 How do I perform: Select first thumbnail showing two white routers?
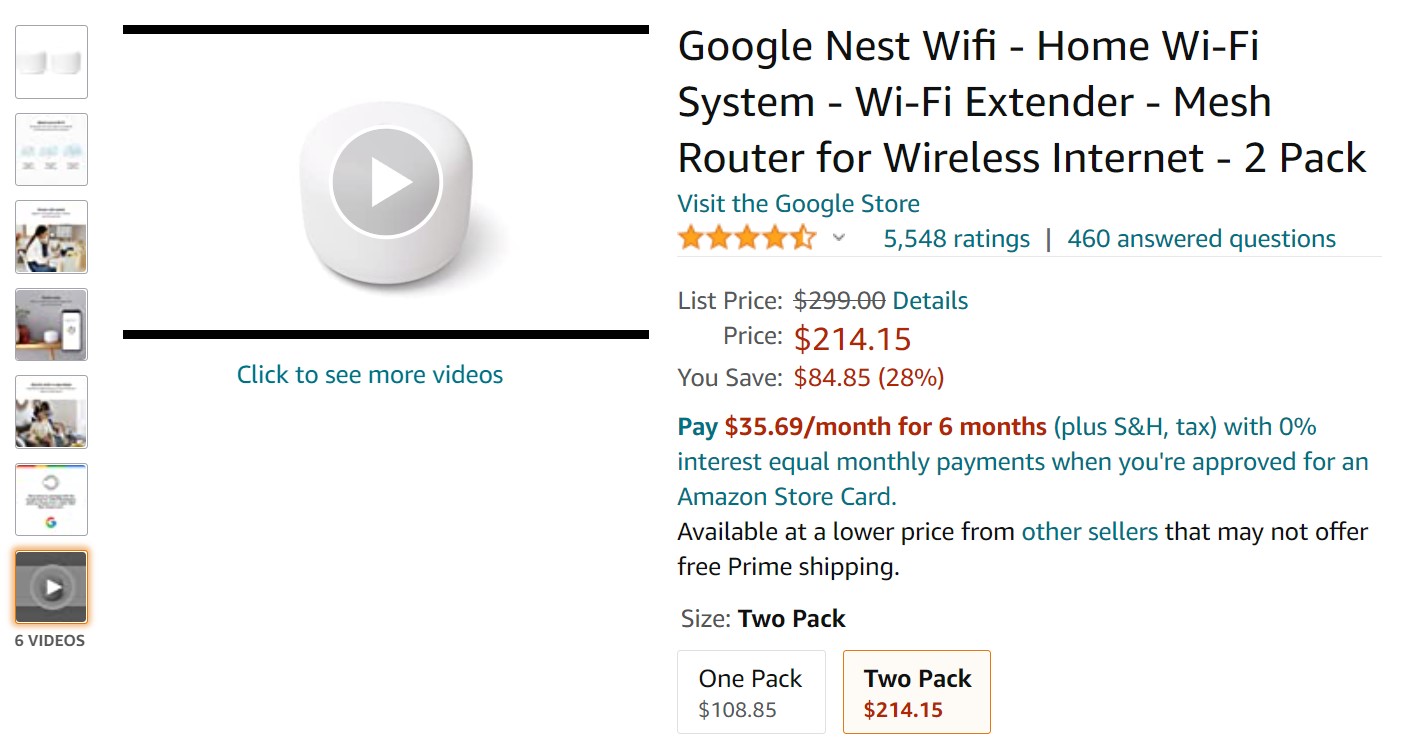(x=51, y=62)
